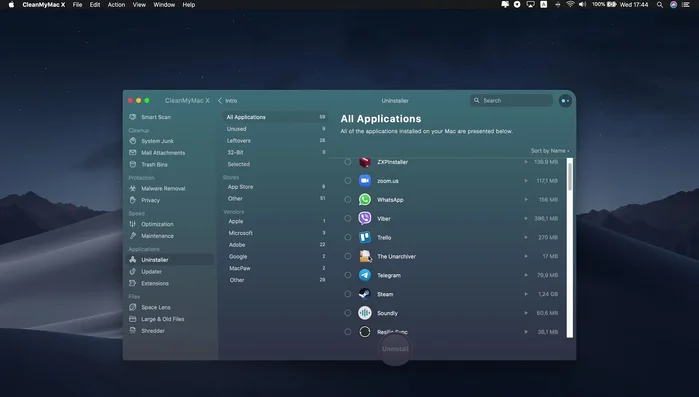
Task: Expand the Viber row details arrow
Action: pos(526,218)
